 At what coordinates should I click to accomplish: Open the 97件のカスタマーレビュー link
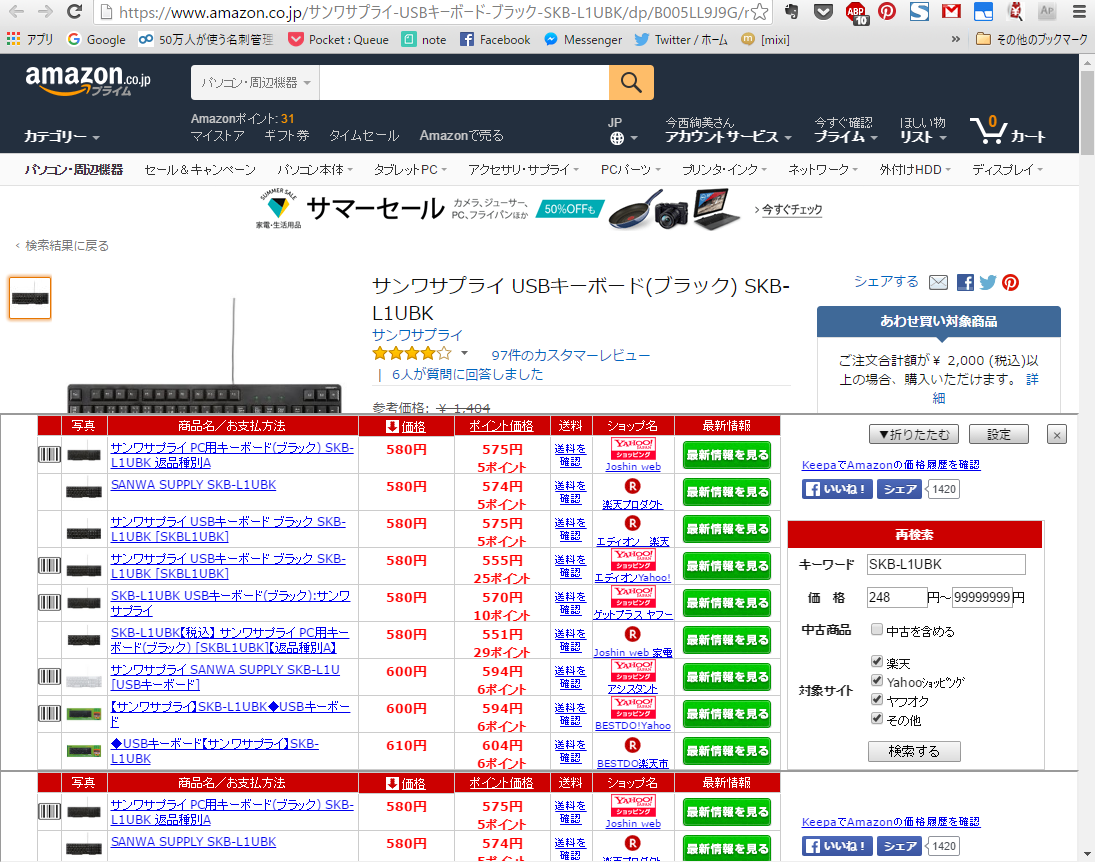pyautogui.click(x=570, y=355)
